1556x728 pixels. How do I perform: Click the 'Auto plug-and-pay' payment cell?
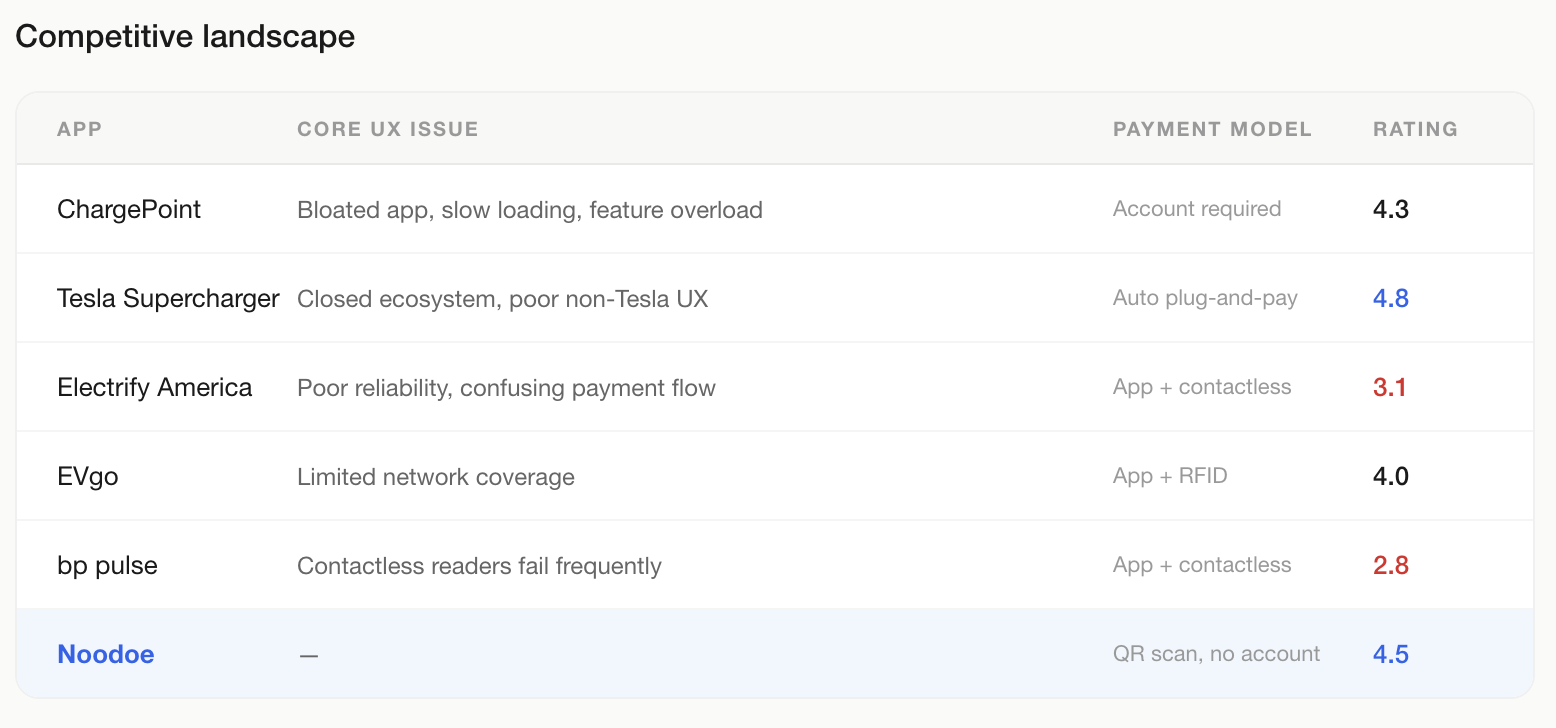coord(1205,298)
